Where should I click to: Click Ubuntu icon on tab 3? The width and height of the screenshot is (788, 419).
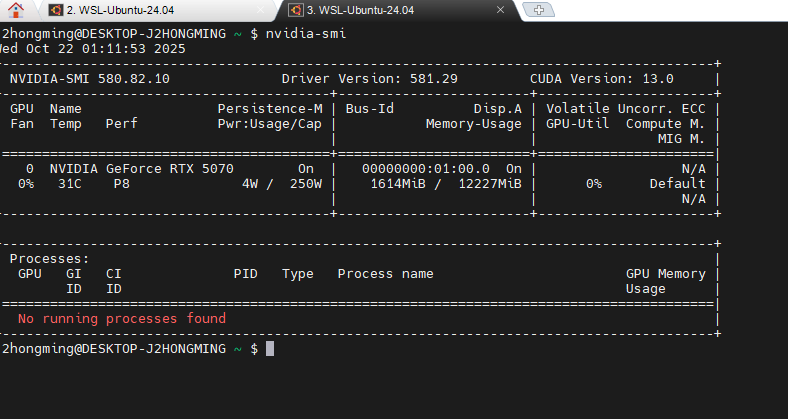294,10
